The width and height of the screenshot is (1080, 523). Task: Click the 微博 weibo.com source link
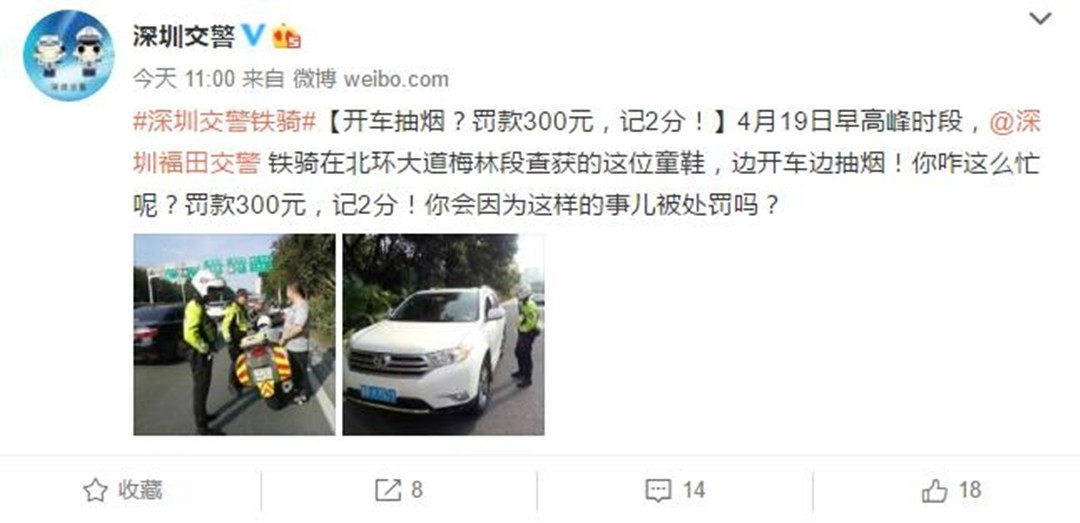[x=371, y=79]
